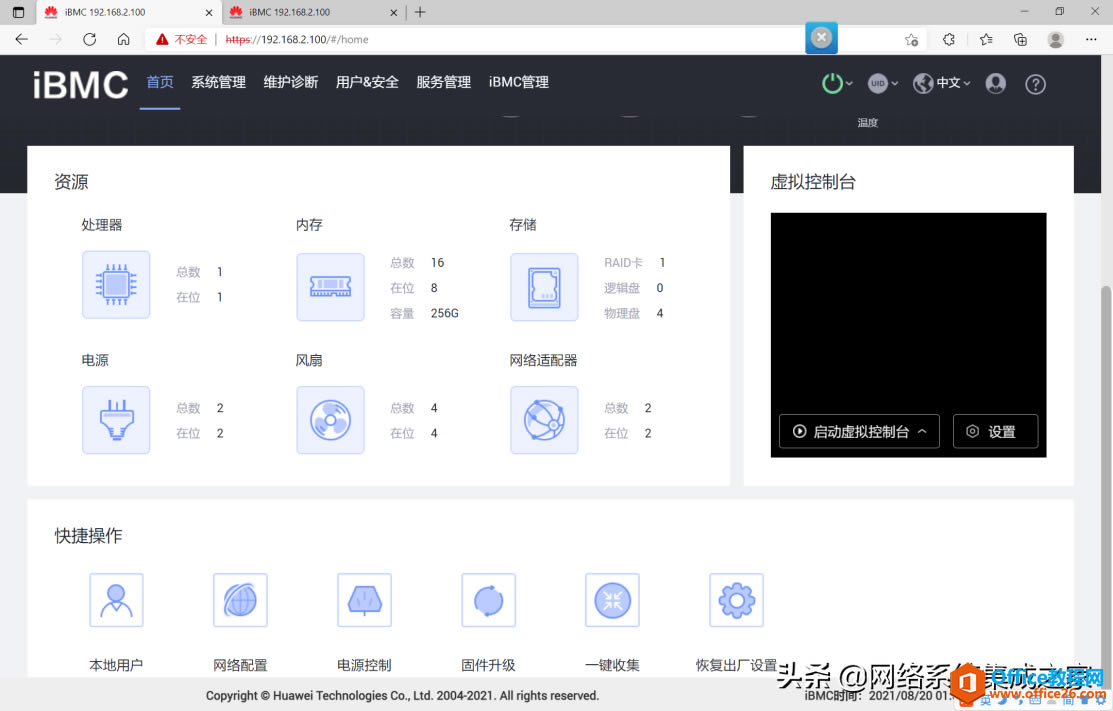The image size is (1113, 711).
Task: Dismiss the blue X overlay button
Action: (x=821, y=38)
